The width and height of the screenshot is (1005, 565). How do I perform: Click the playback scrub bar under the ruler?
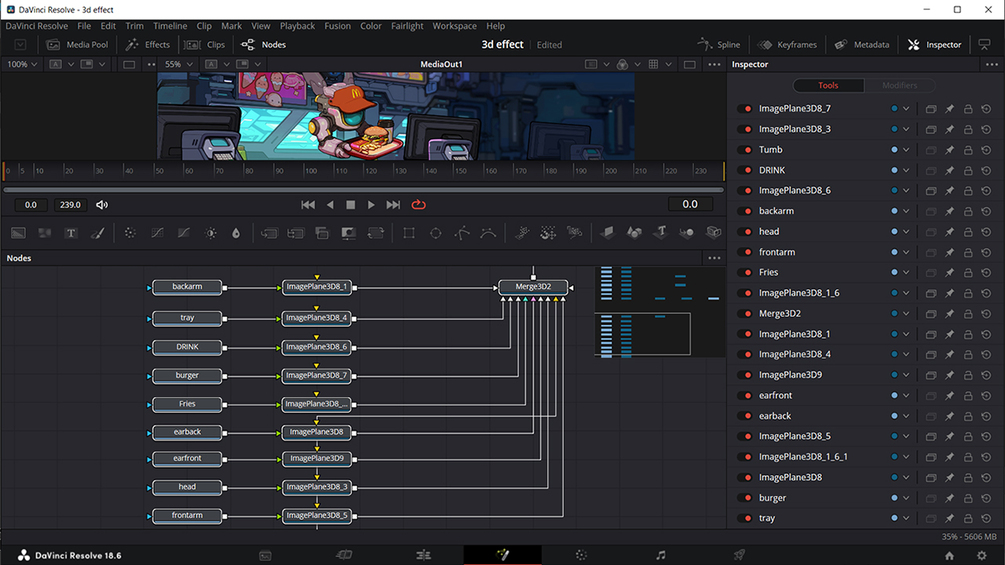(363, 190)
